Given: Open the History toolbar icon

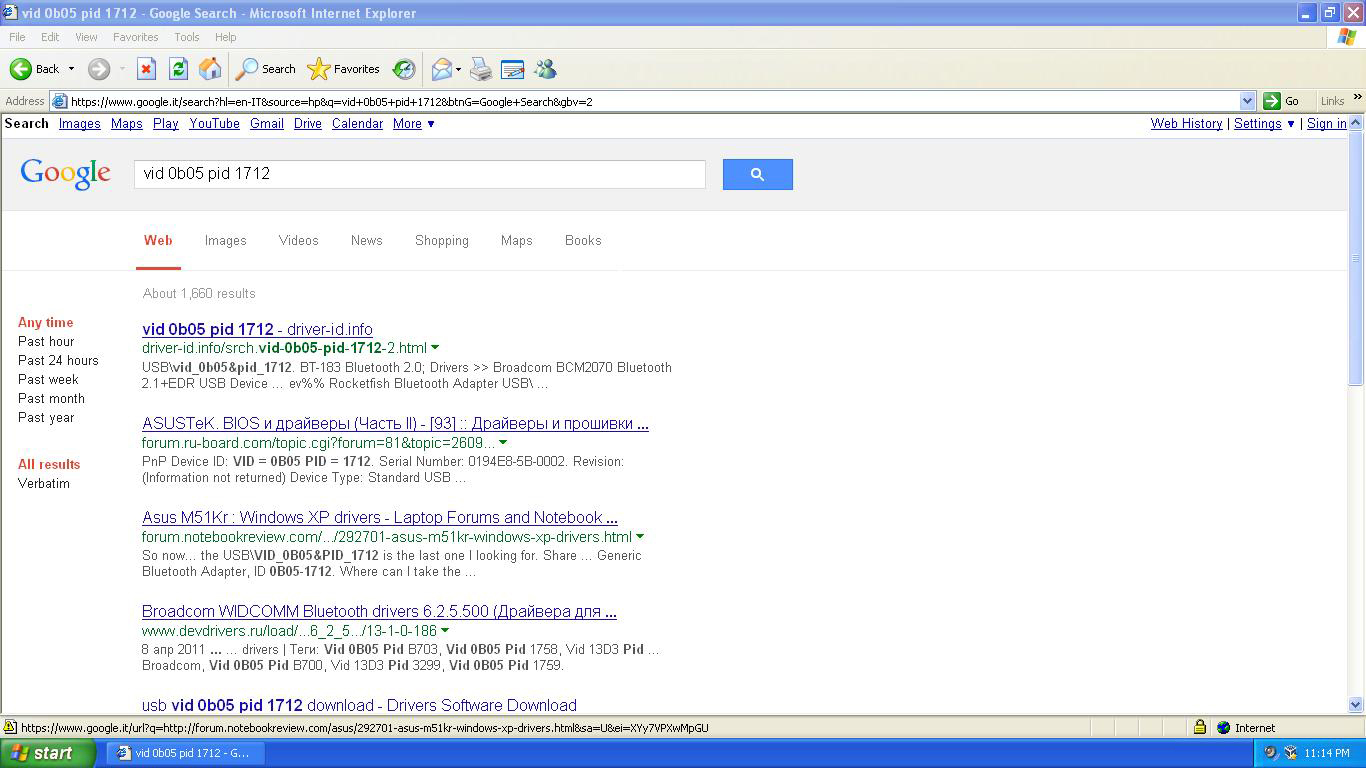Looking at the screenshot, I should 404,69.
